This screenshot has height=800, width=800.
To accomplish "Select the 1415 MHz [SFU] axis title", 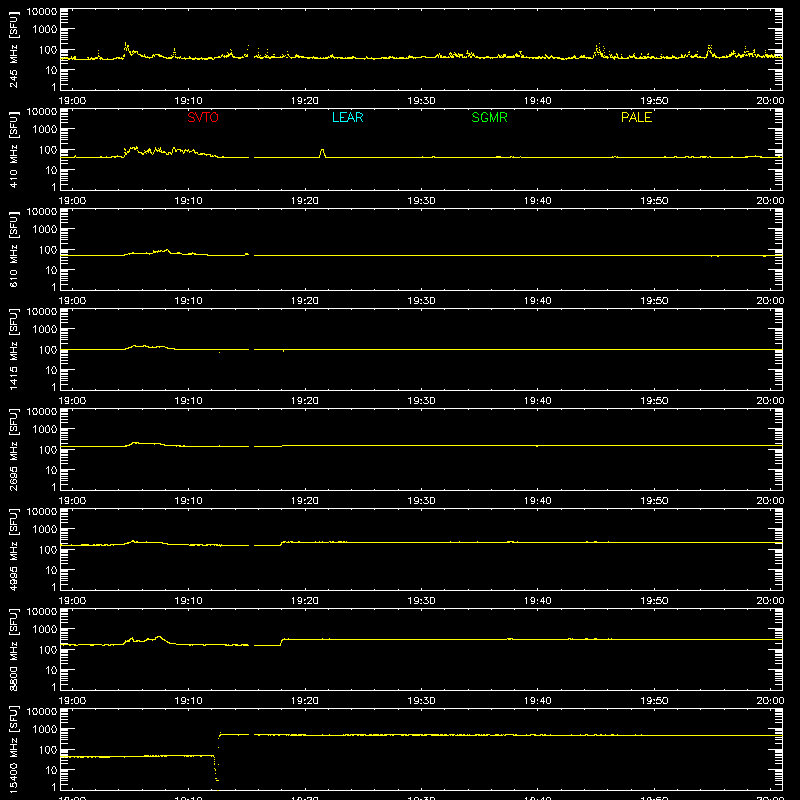I will 13,349.
